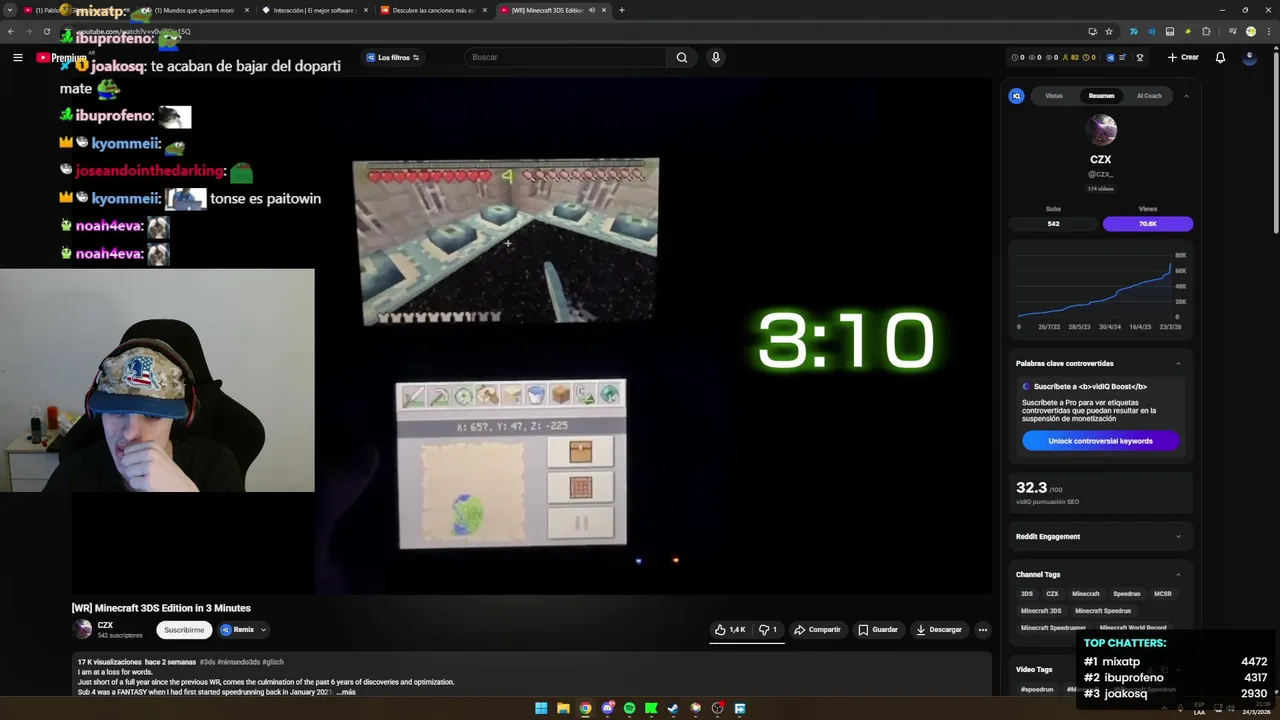Click the install app icon in the address bar
The image size is (1280, 720).
click(x=1092, y=31)
